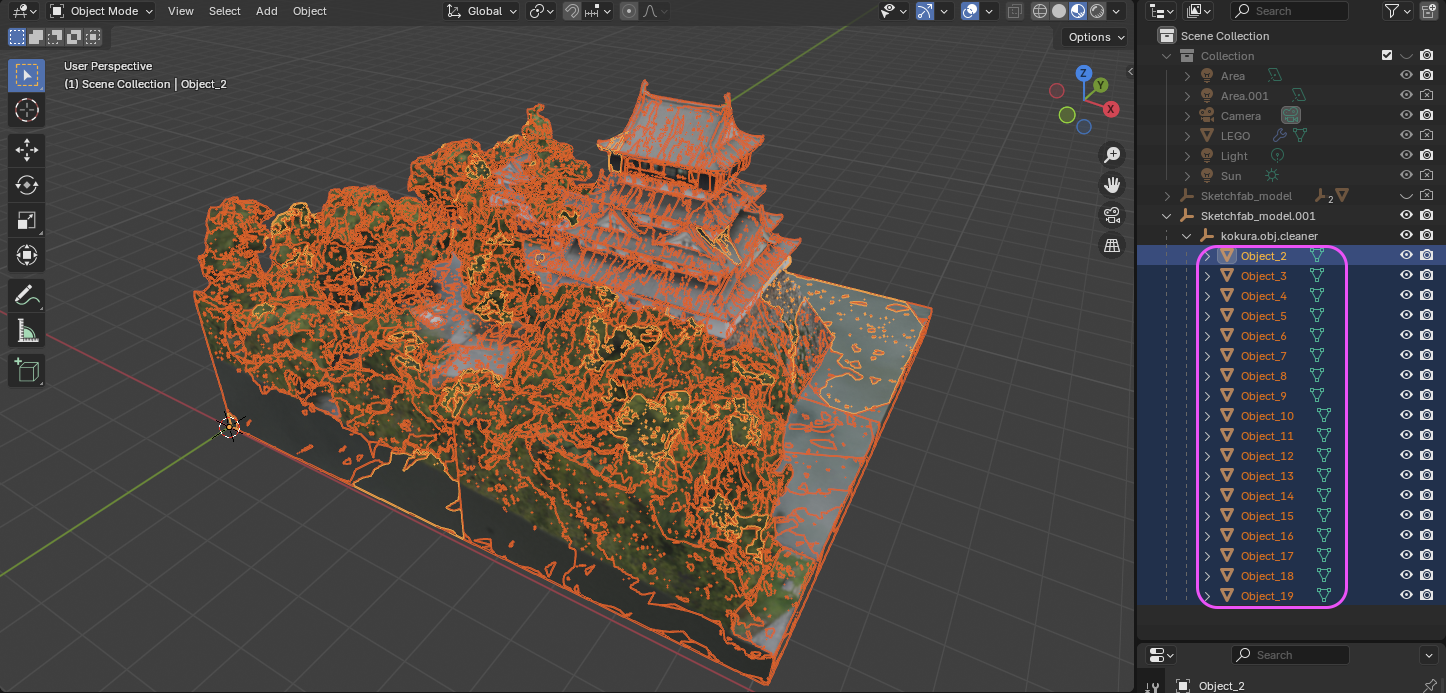Open the Global orientation dropdown
Viewport: 1446px width, 693px height.
[481, 11]
